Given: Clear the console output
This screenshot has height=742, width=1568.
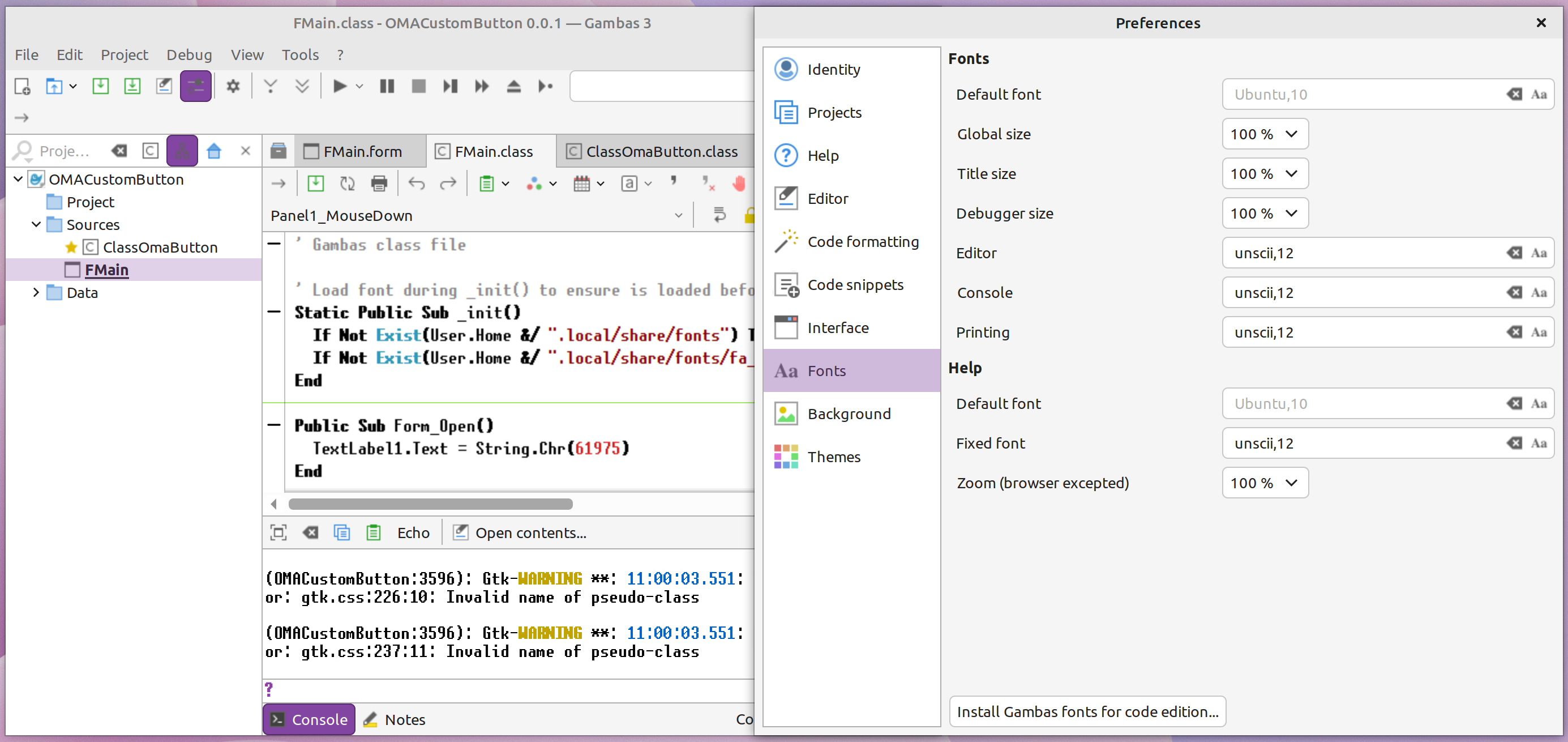Looking at the screenshot, I should [310, 532].
